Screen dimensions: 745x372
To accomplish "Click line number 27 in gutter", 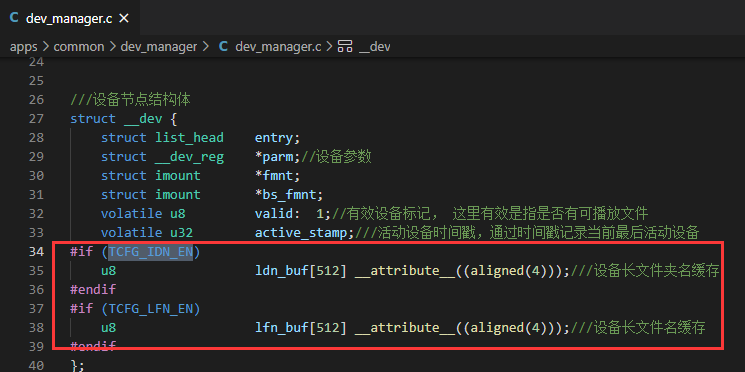I will click(x=36, y=119).
